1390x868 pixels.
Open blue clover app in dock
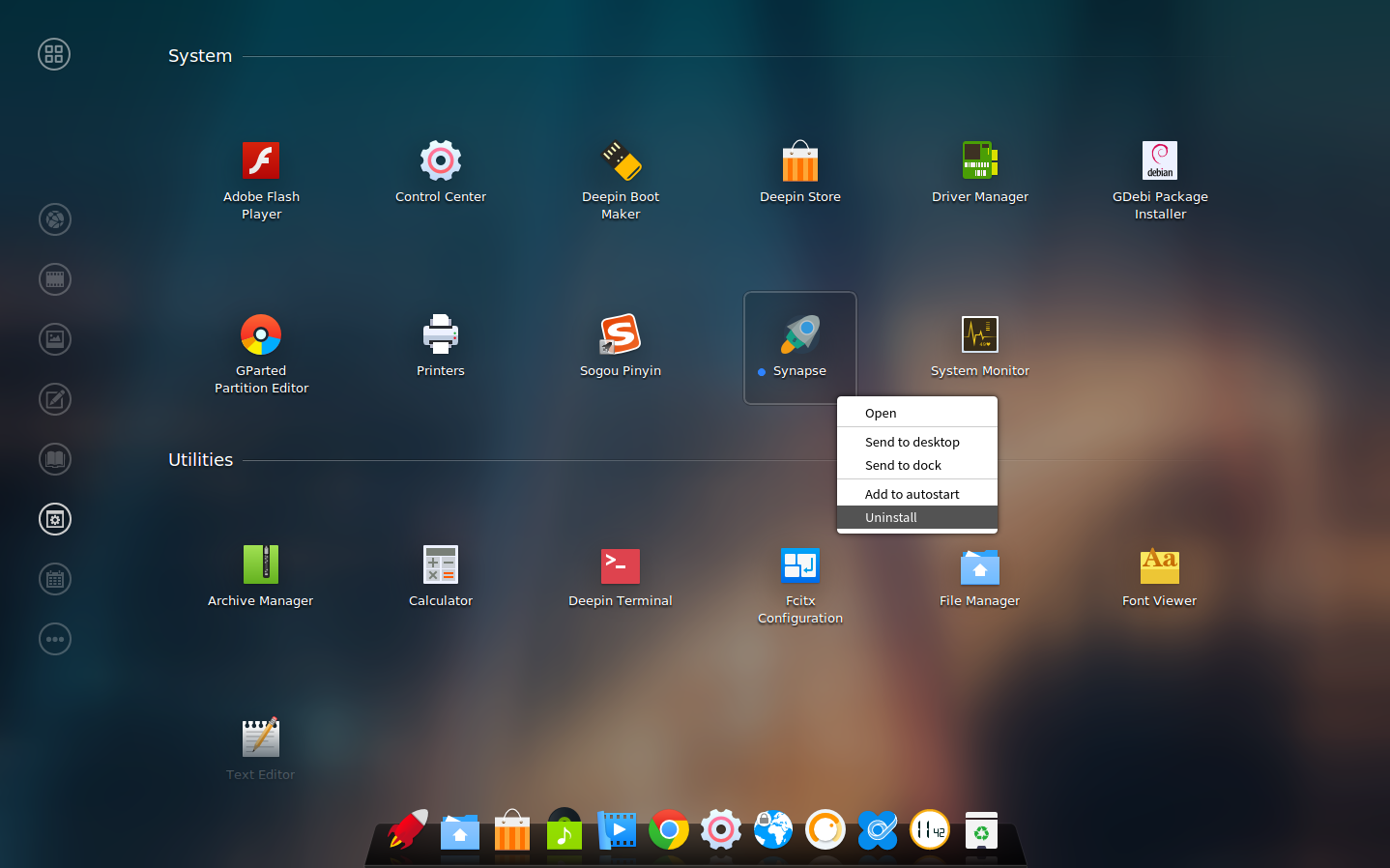[x=878, y=829]
